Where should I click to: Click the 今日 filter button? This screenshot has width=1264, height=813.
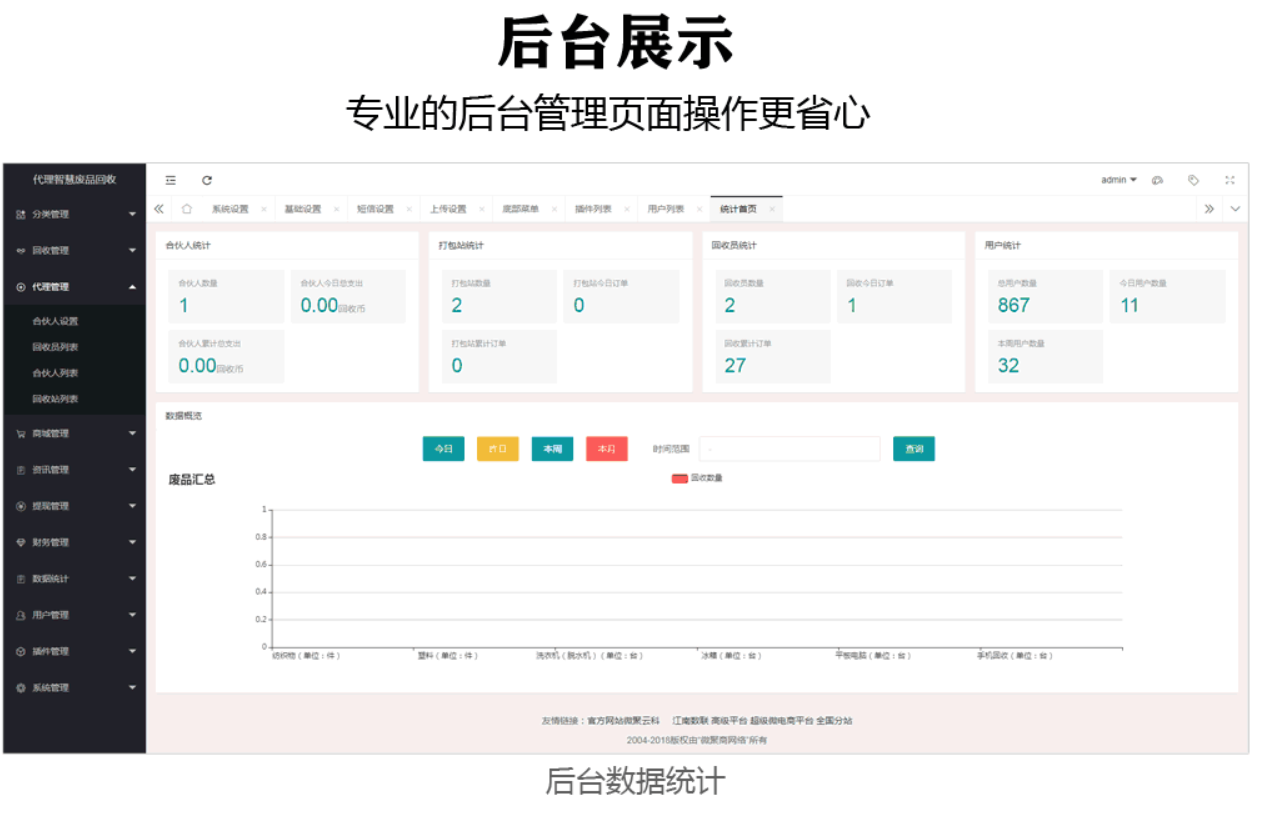pos(443,449)
